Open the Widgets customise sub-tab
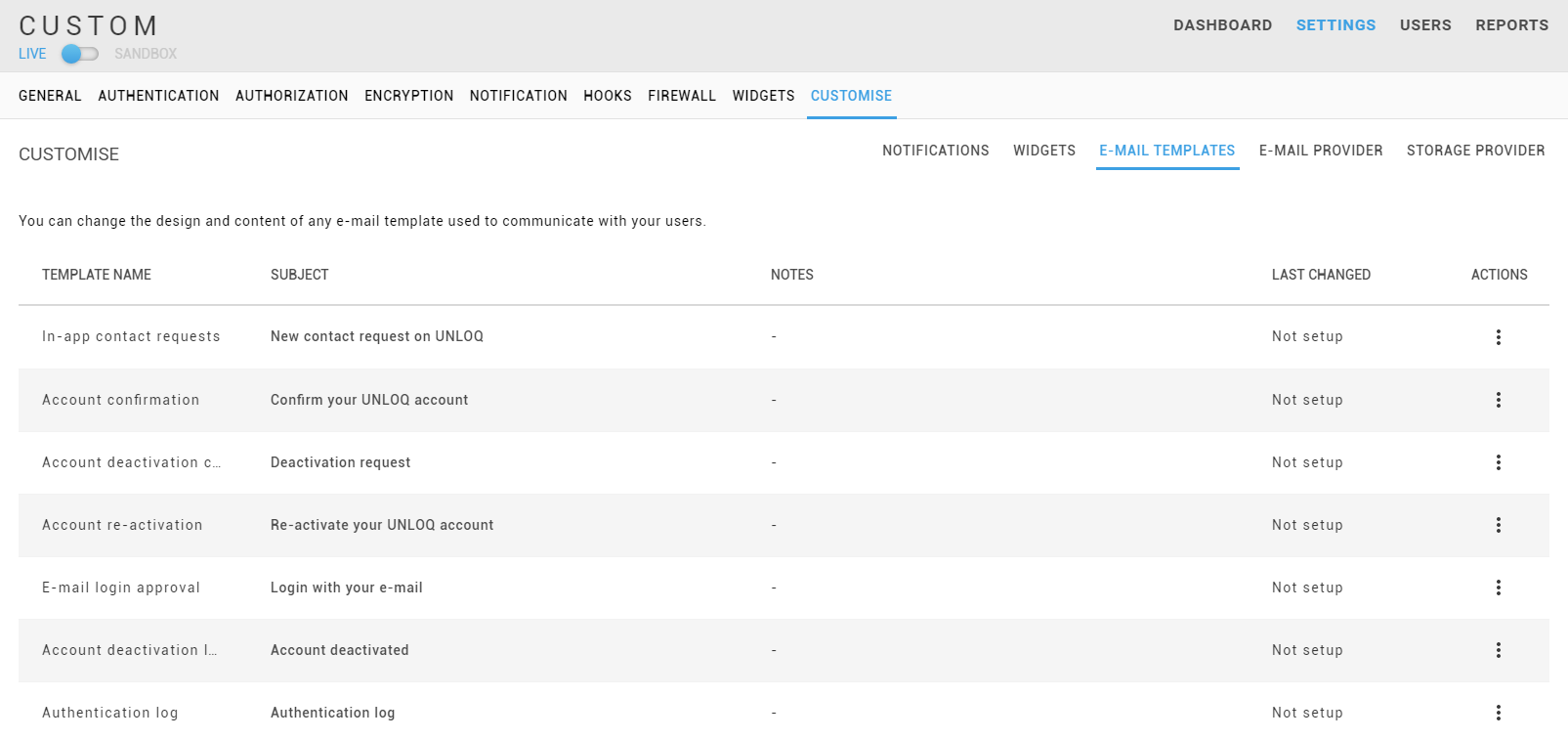The image size is (1568, 740). pos(1043,151)
